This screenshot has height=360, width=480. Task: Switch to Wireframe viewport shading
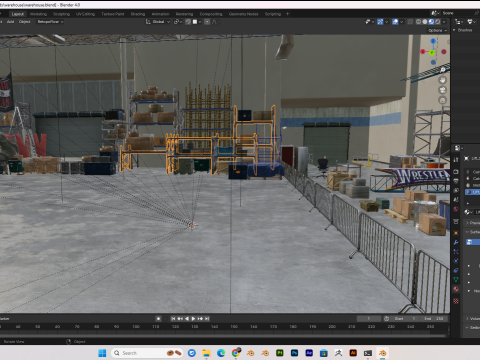[418, 22]
